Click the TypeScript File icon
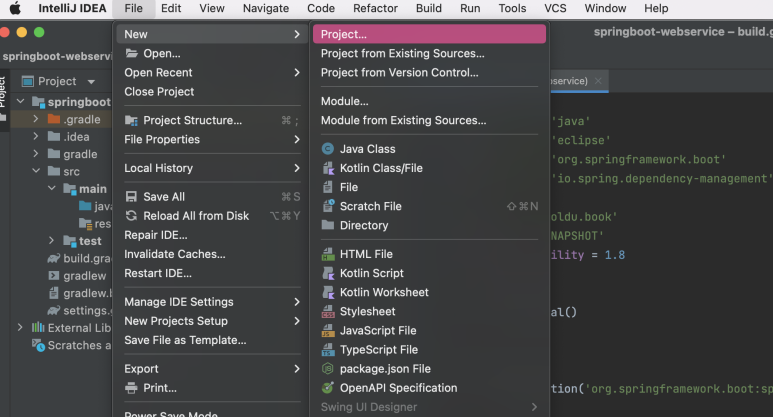Image resolution: width=773 pixels, height=417 pixels. pyautogui.click(x=328, y=350)
